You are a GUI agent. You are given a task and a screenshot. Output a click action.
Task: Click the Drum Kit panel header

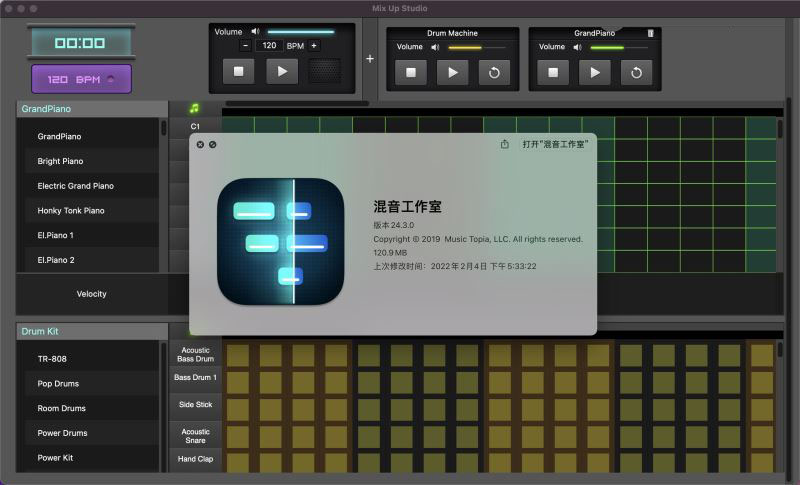pos(92,331)
